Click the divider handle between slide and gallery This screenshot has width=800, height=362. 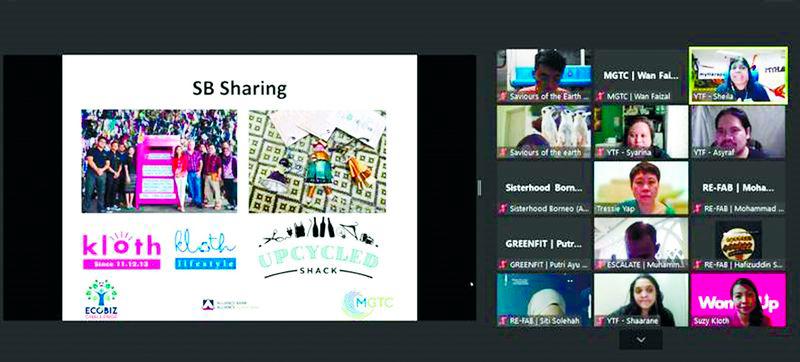click(x=479, y=188)
